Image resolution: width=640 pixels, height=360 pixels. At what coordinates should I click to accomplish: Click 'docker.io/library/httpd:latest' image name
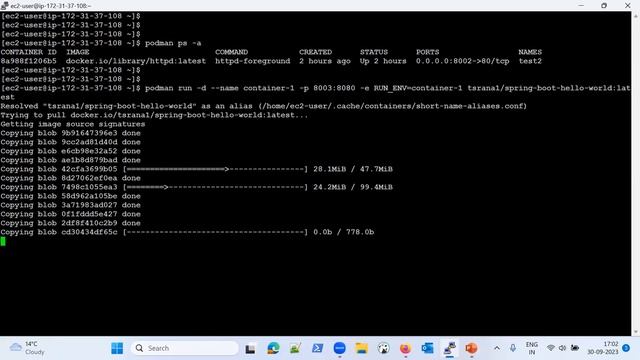point(136,61)
